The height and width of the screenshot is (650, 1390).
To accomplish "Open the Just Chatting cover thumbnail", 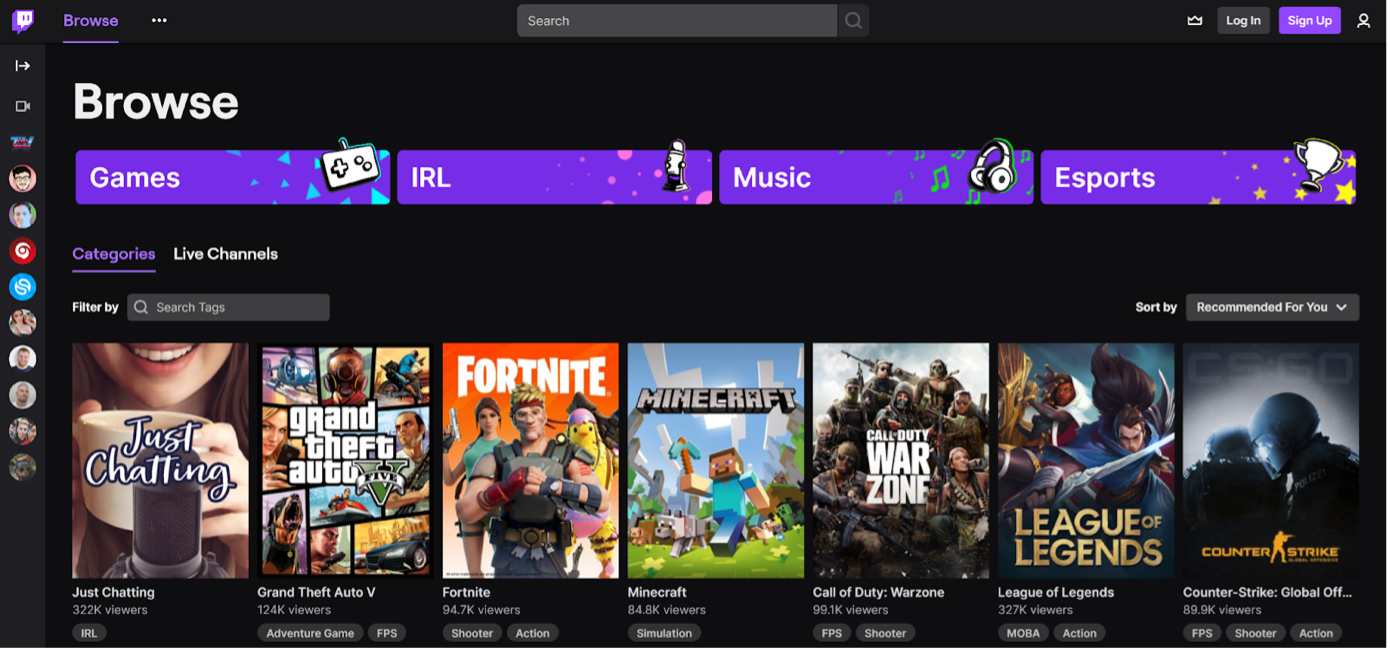I will pos(160,461).
